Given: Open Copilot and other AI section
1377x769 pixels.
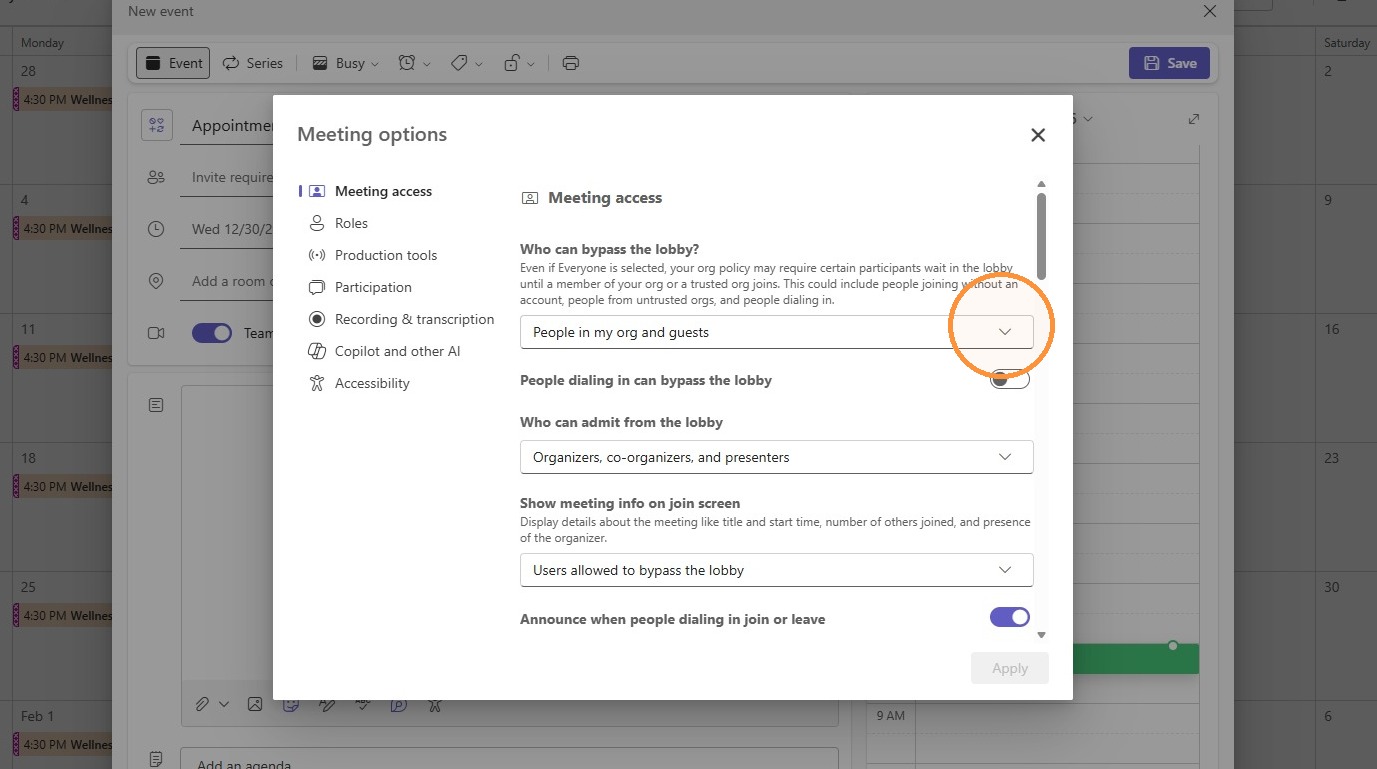Looking at the screenshot, I should (x=397, y=351).
